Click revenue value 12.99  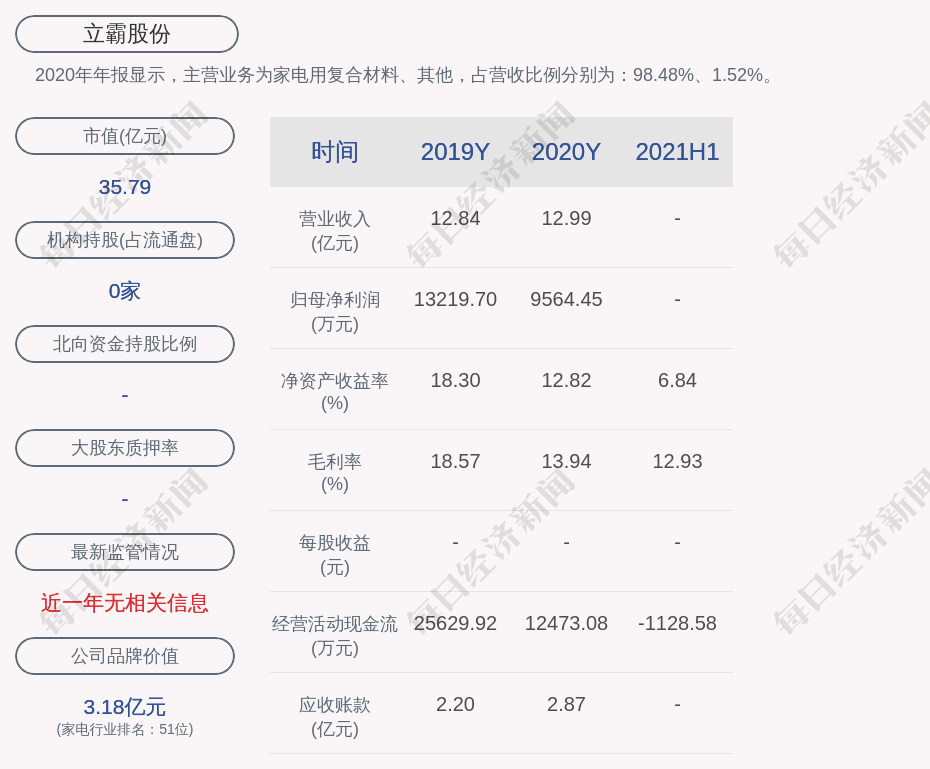coord(566,218)
